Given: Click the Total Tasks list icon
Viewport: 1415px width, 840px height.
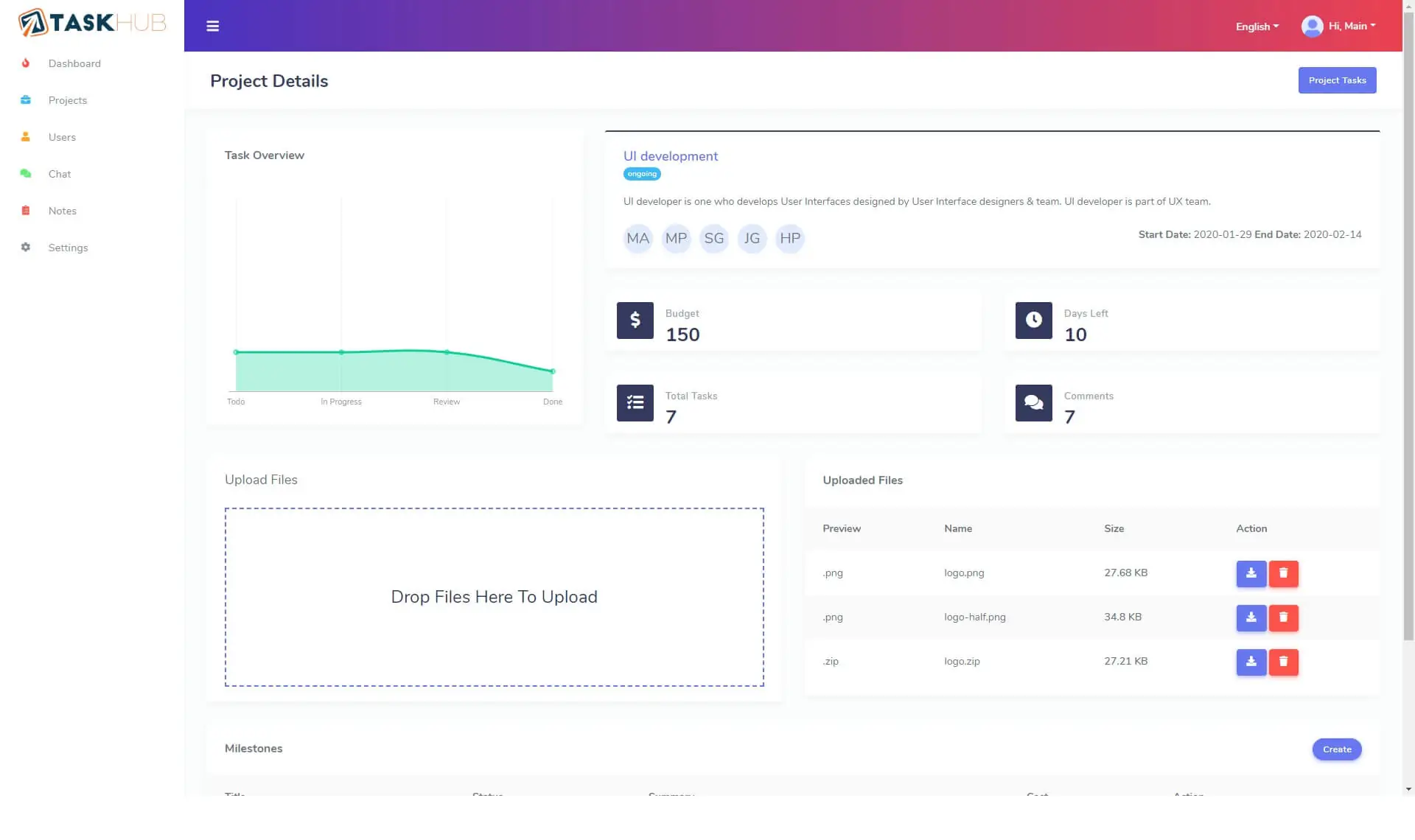Looking at the screenshot, I should (x=635, y=403).
